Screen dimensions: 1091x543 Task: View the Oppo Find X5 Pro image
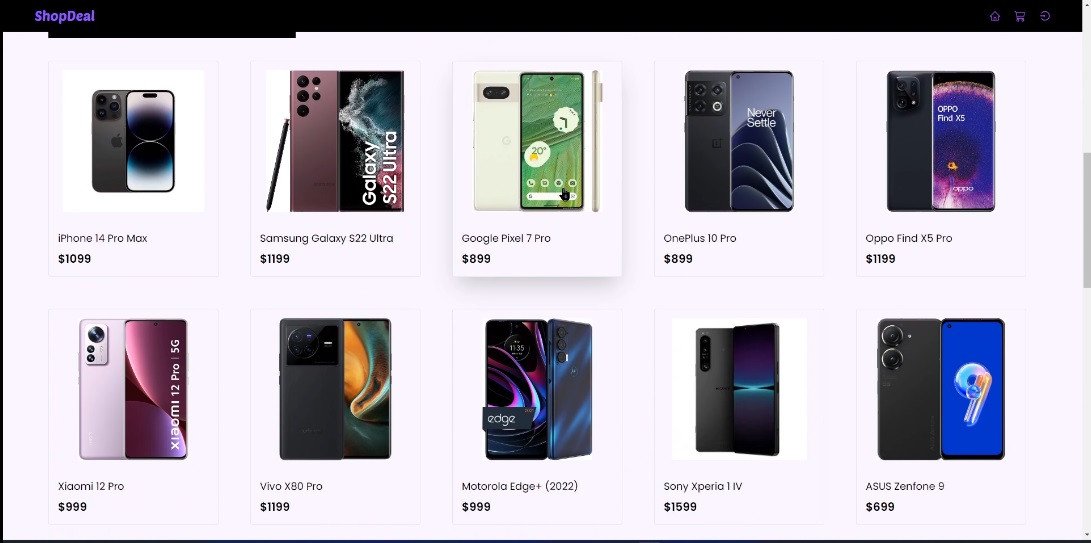[941, 141]
